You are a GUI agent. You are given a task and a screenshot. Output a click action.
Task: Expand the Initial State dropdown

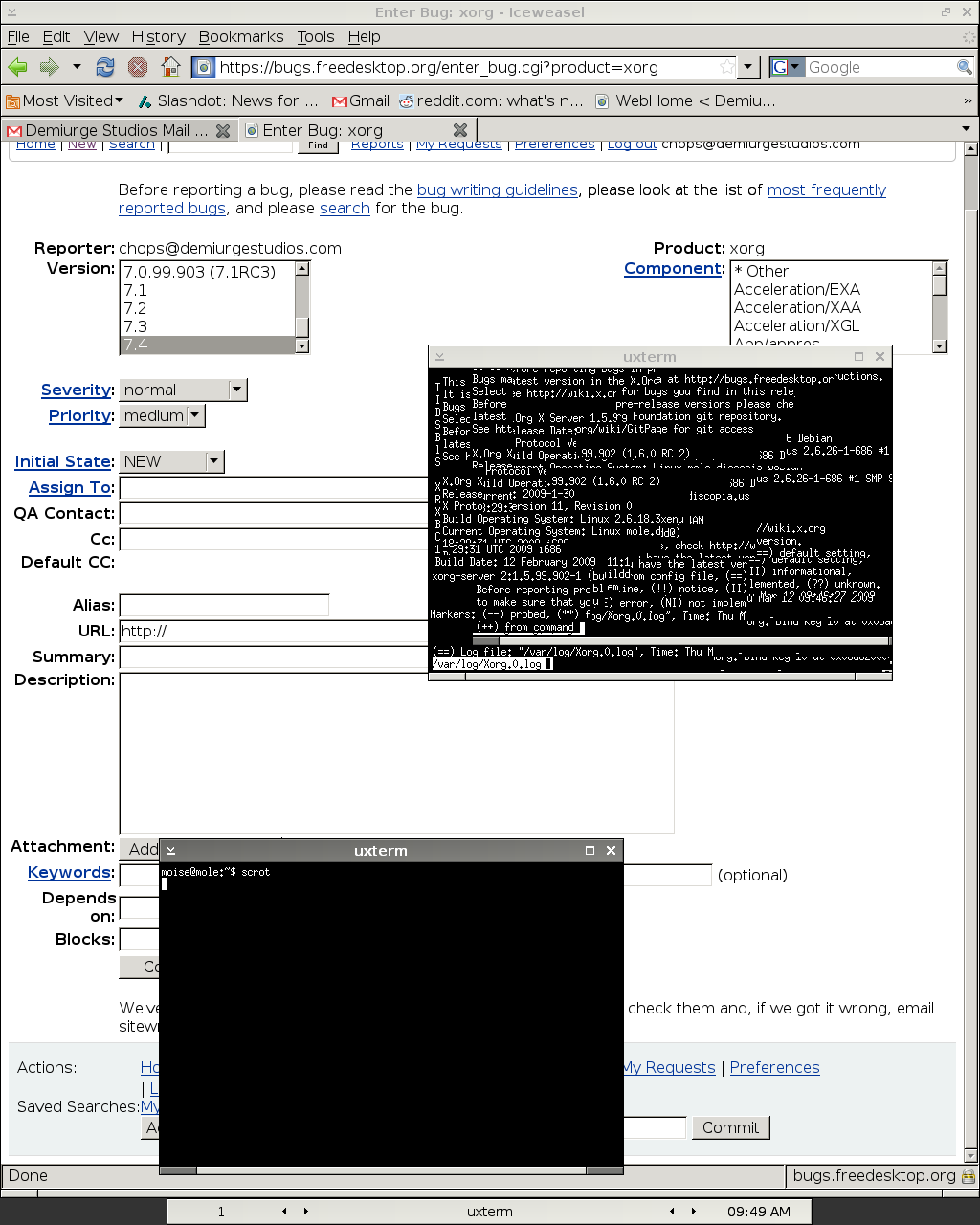coord(214,461)
